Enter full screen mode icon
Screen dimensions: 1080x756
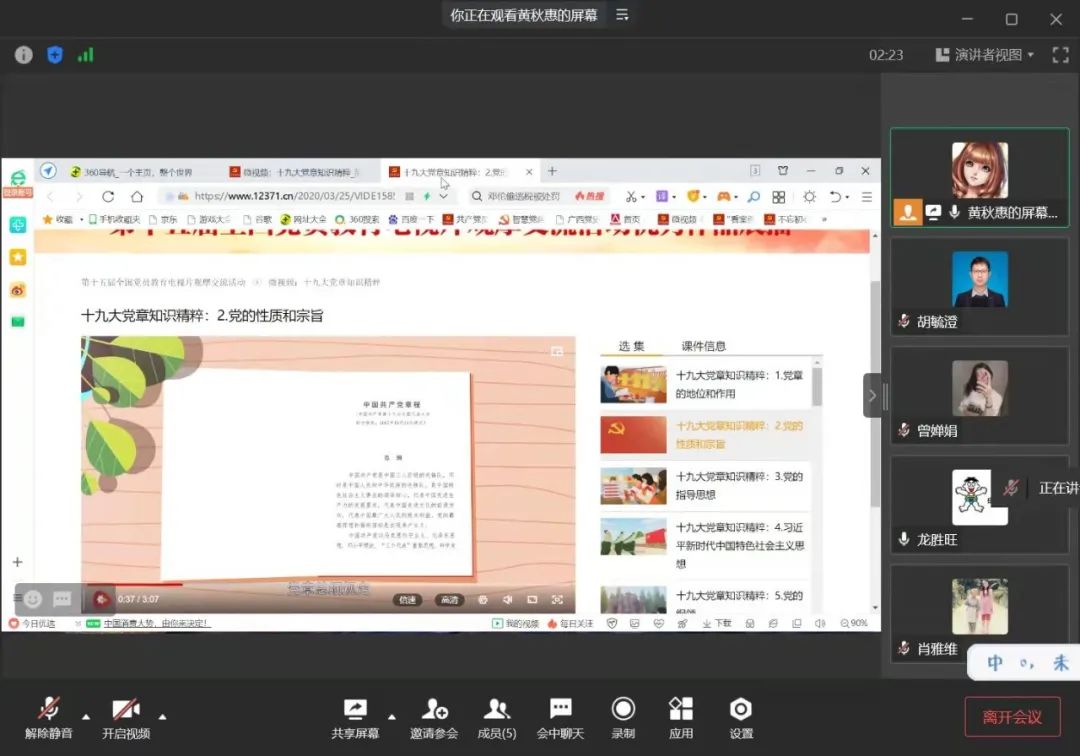click(1061, 55)
